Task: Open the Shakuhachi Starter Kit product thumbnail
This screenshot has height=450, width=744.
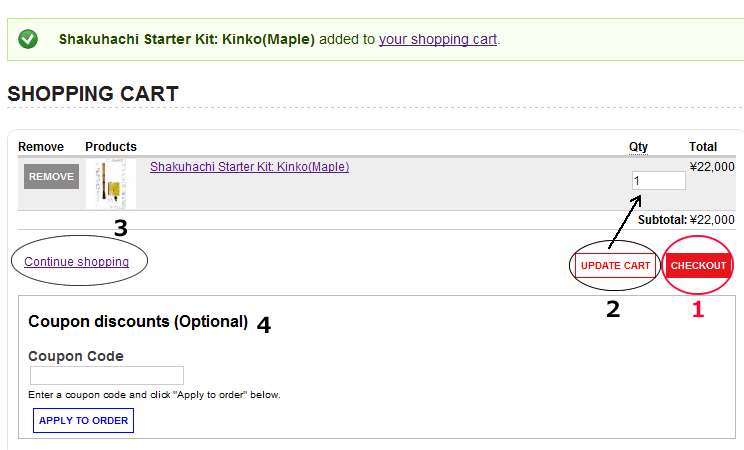Action: (x=111, y=184)
